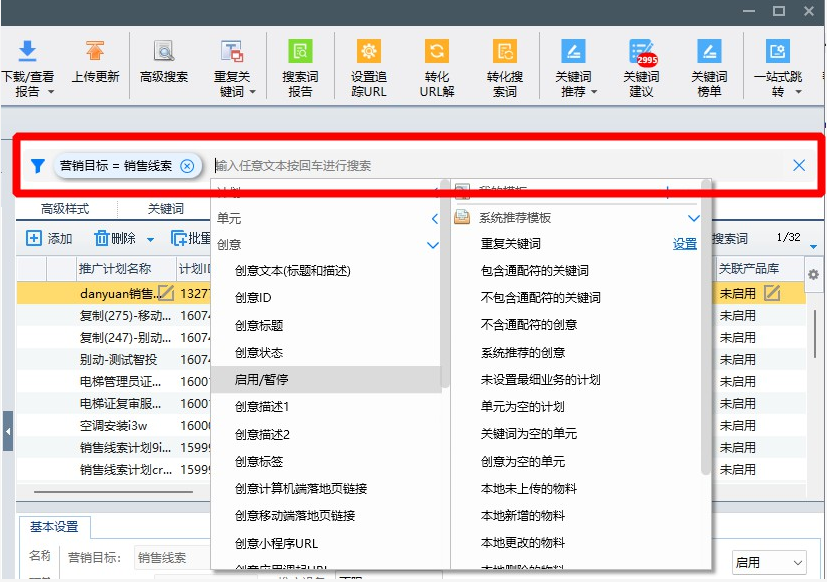
Task: Open column settings gear icon
Action: [x=813, y=274]
